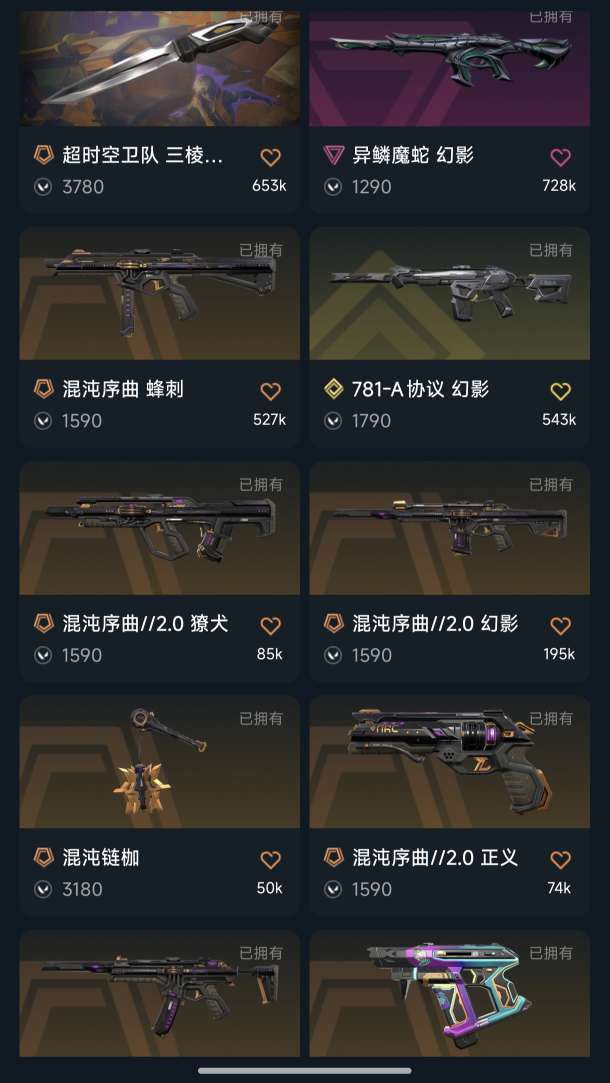Screen dimensions: 610x1083
Task: Select the 混沌序曲//2.0 正义 revolver image
Action: (x=450, y=762)
